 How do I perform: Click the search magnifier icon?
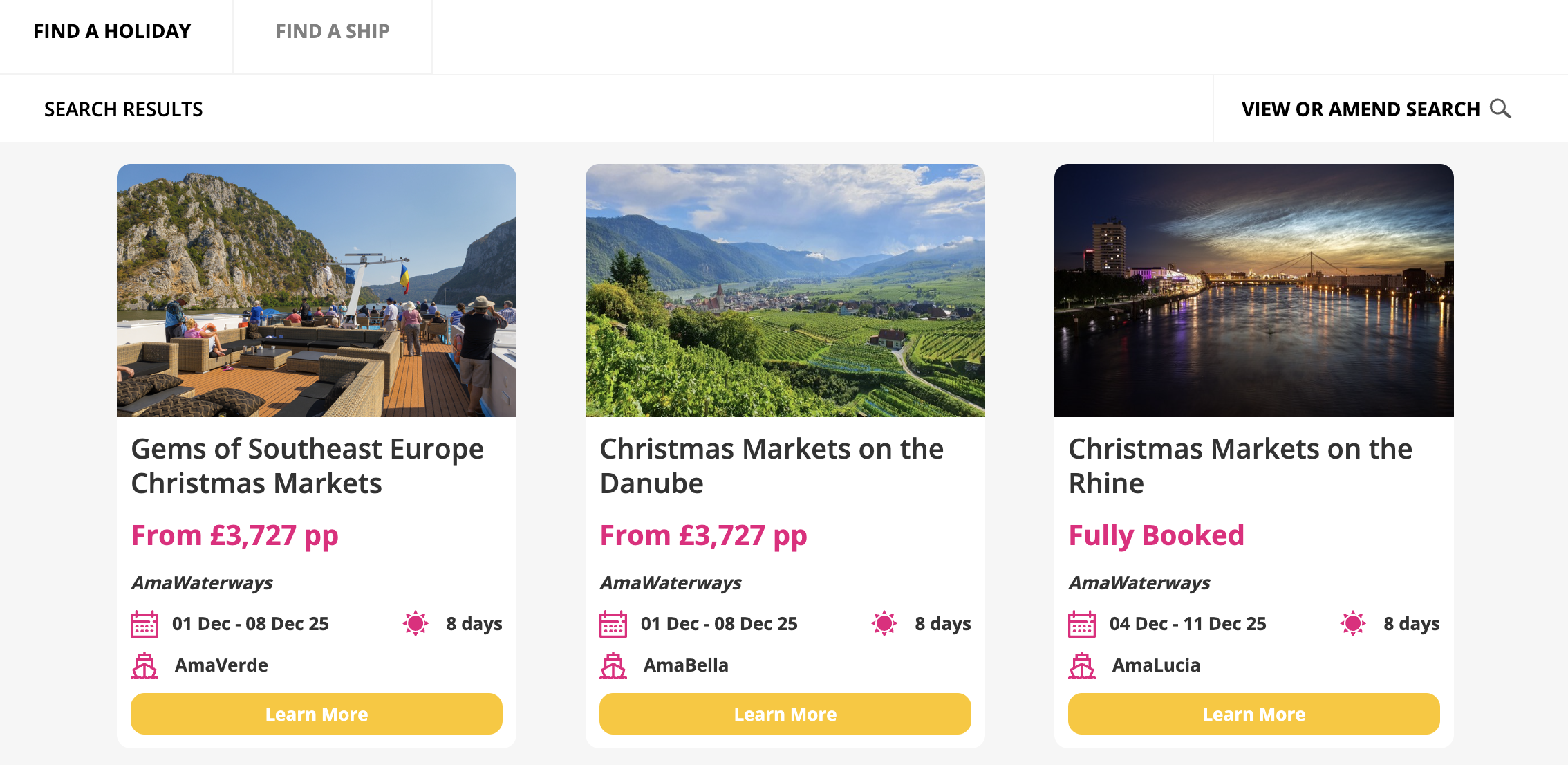(x=1500, y=109)
